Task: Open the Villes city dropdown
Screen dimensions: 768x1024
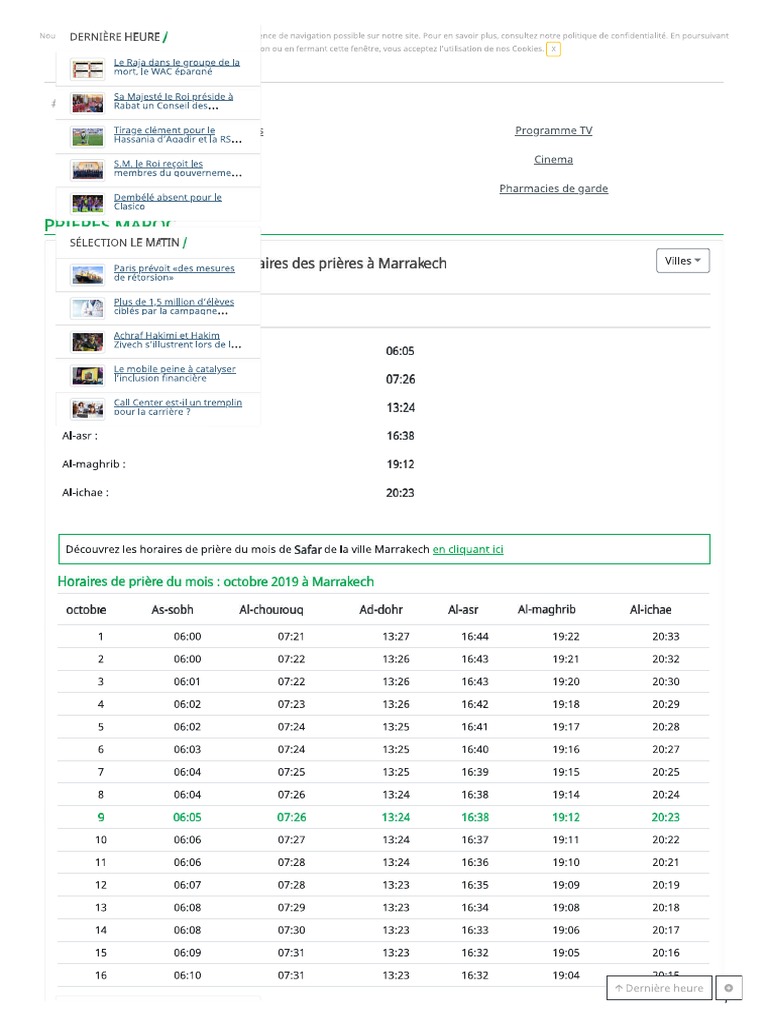Action: point(682,261)
